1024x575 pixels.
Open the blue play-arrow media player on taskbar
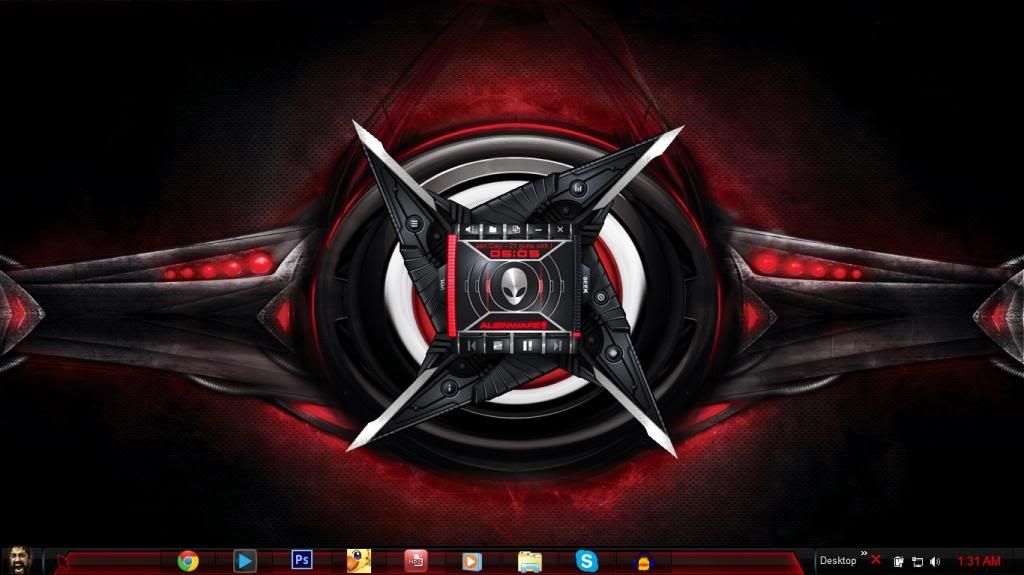[x=244, y=561]
